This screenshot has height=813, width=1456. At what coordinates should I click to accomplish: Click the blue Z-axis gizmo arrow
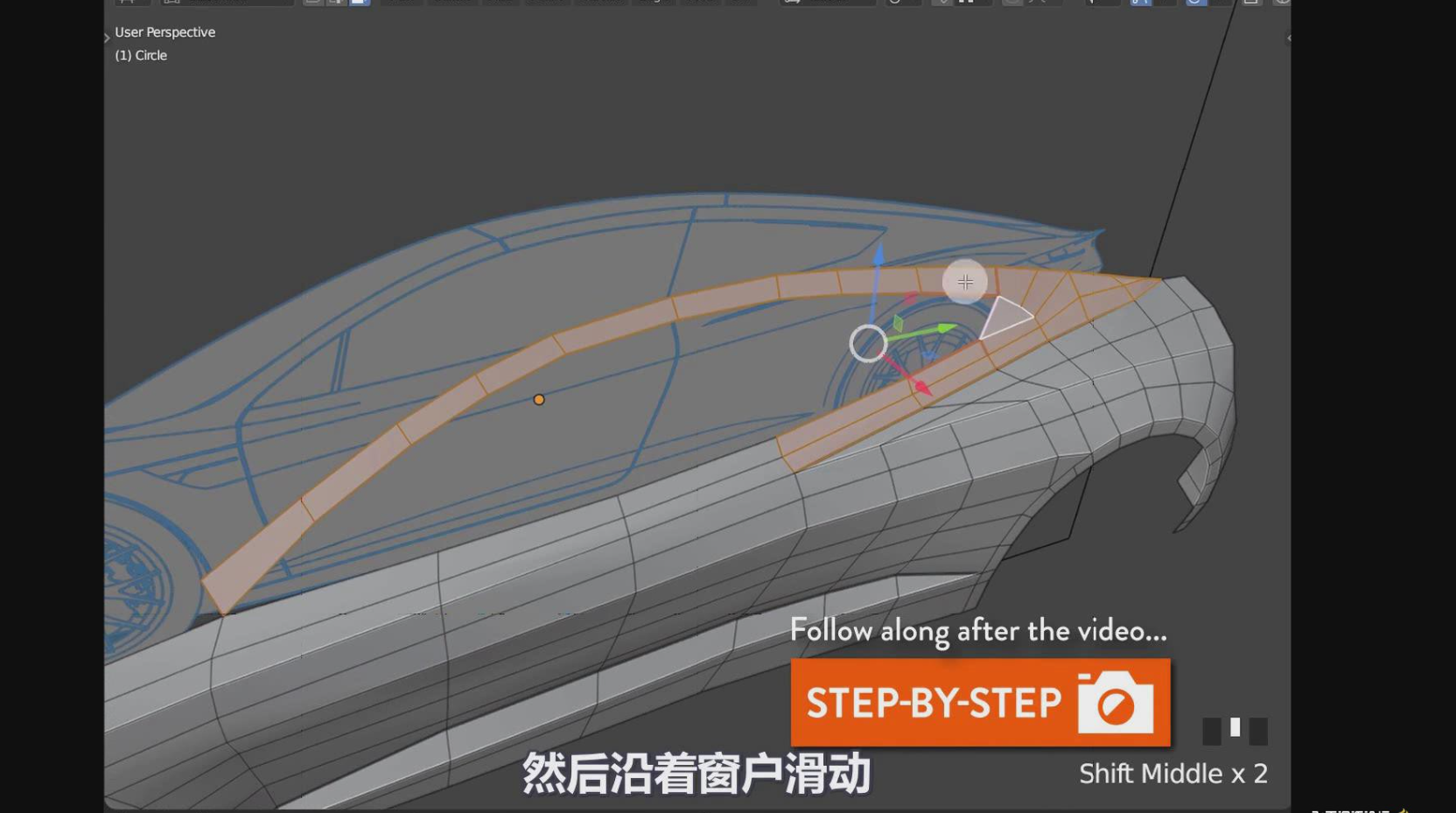(878, 255)
